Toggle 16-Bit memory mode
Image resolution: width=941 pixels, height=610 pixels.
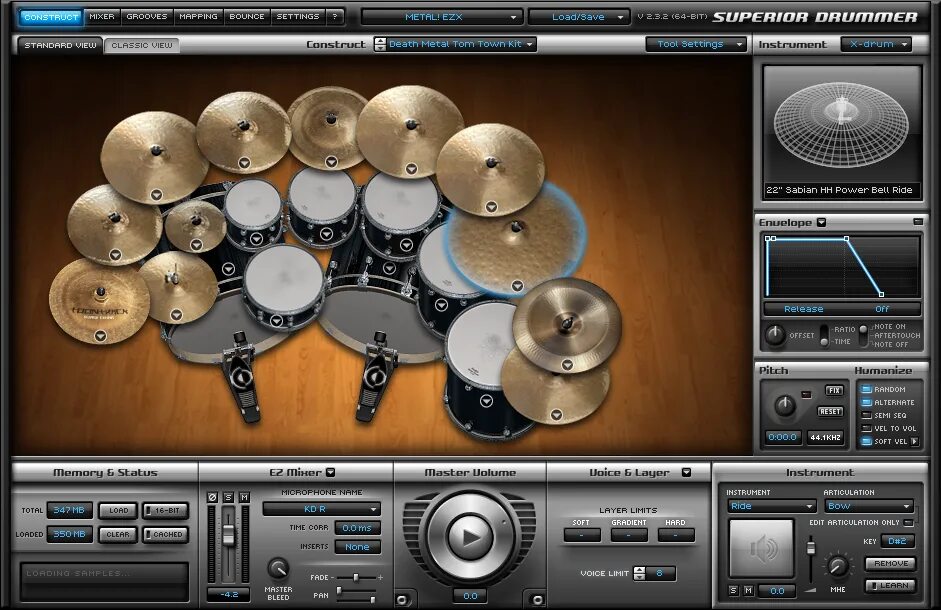166,510
